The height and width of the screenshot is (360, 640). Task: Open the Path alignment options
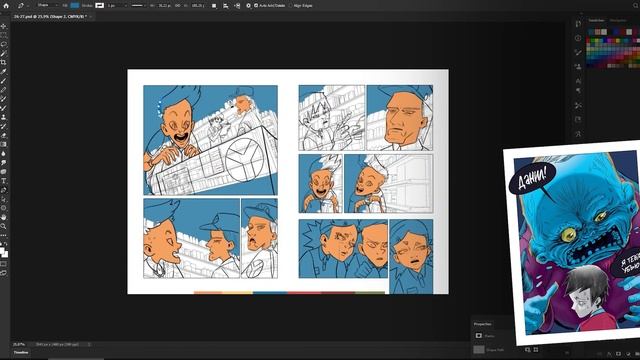[226, 6]
